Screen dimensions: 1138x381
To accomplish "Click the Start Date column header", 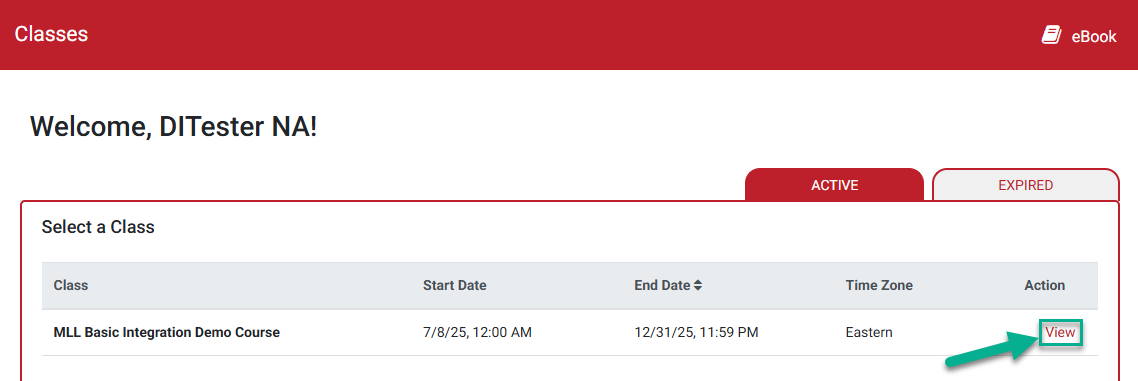I will (455, 286).
